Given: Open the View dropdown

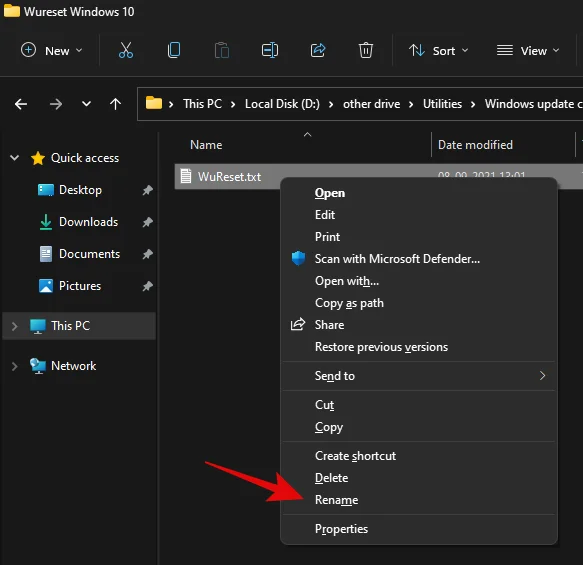Looking at the screenshot, I should tap(528, 50).
